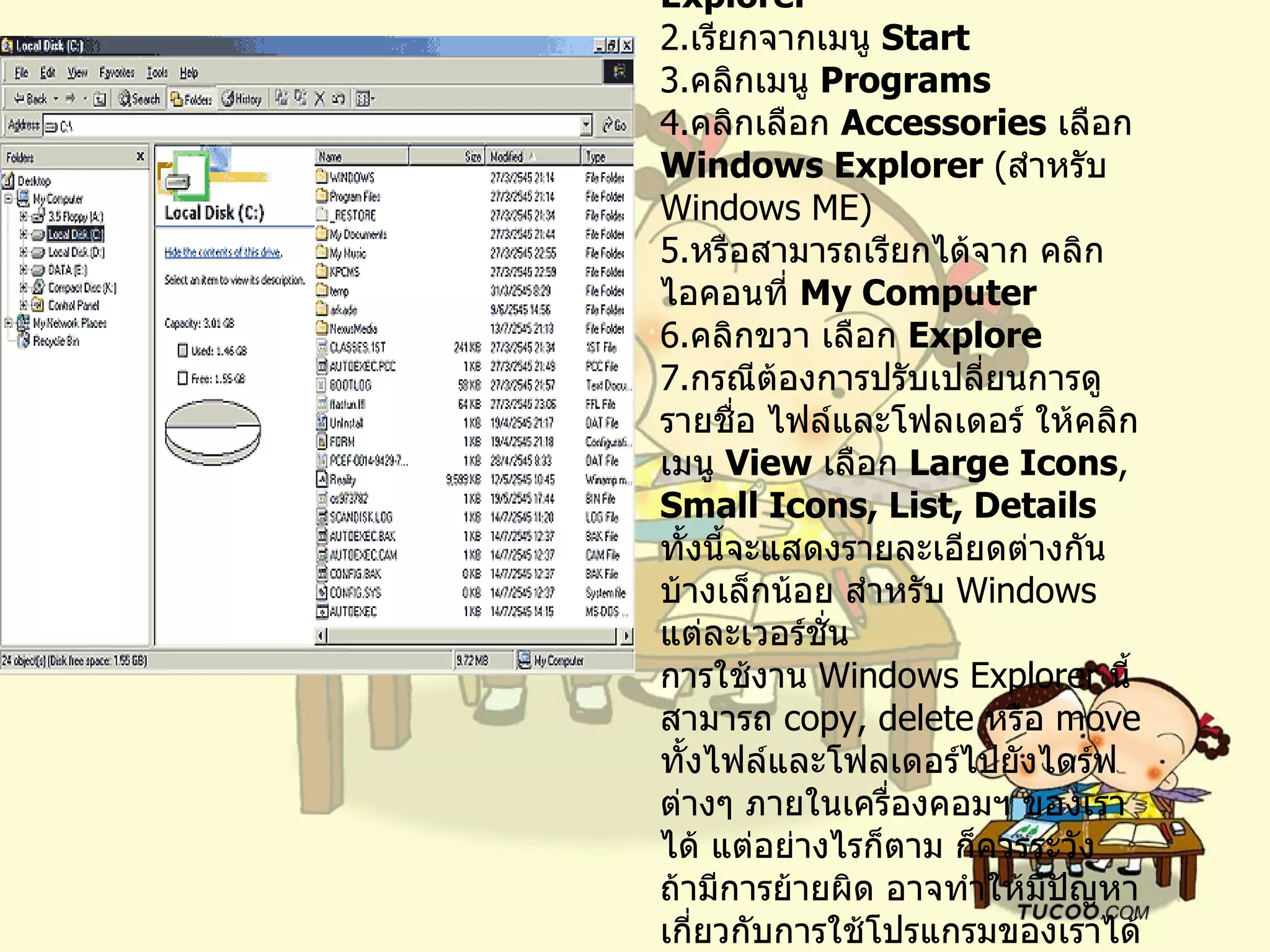Expand the DATA (E:) tree node
Image resolution: width=1270 pixels, height=952 pixels.
click(24, 270)
